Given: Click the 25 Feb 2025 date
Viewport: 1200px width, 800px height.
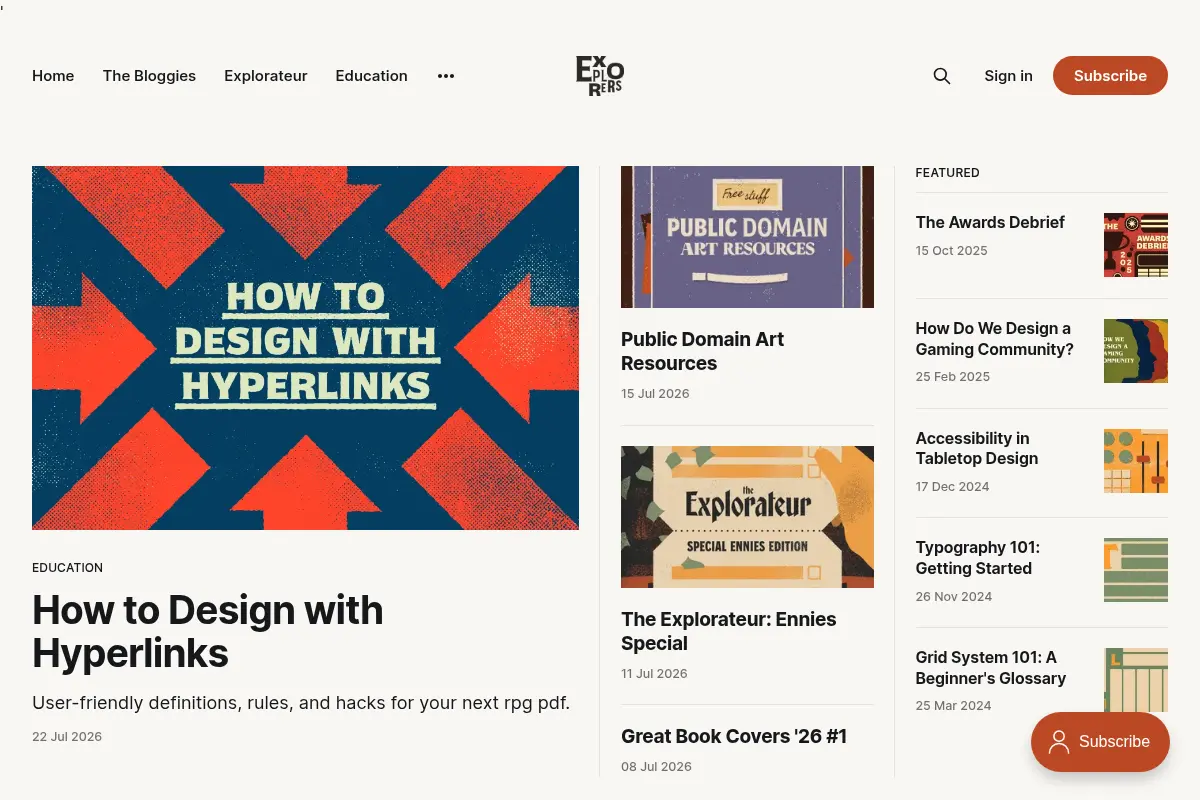Looking at the screenshot, I should [x=952, y=377].
